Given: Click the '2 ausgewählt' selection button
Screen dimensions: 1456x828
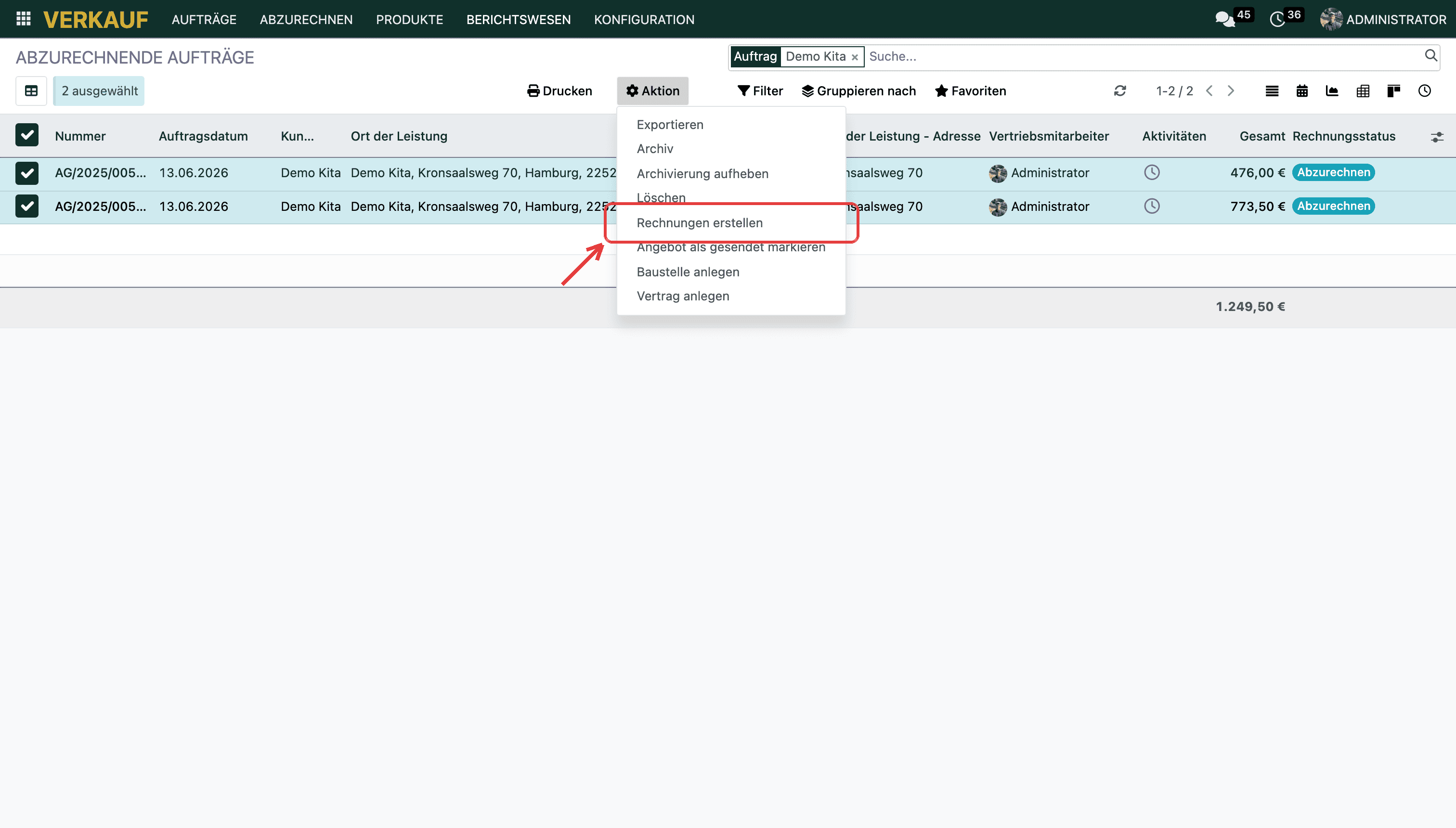Looking at the screenshot, I should (x=99, y=91).
